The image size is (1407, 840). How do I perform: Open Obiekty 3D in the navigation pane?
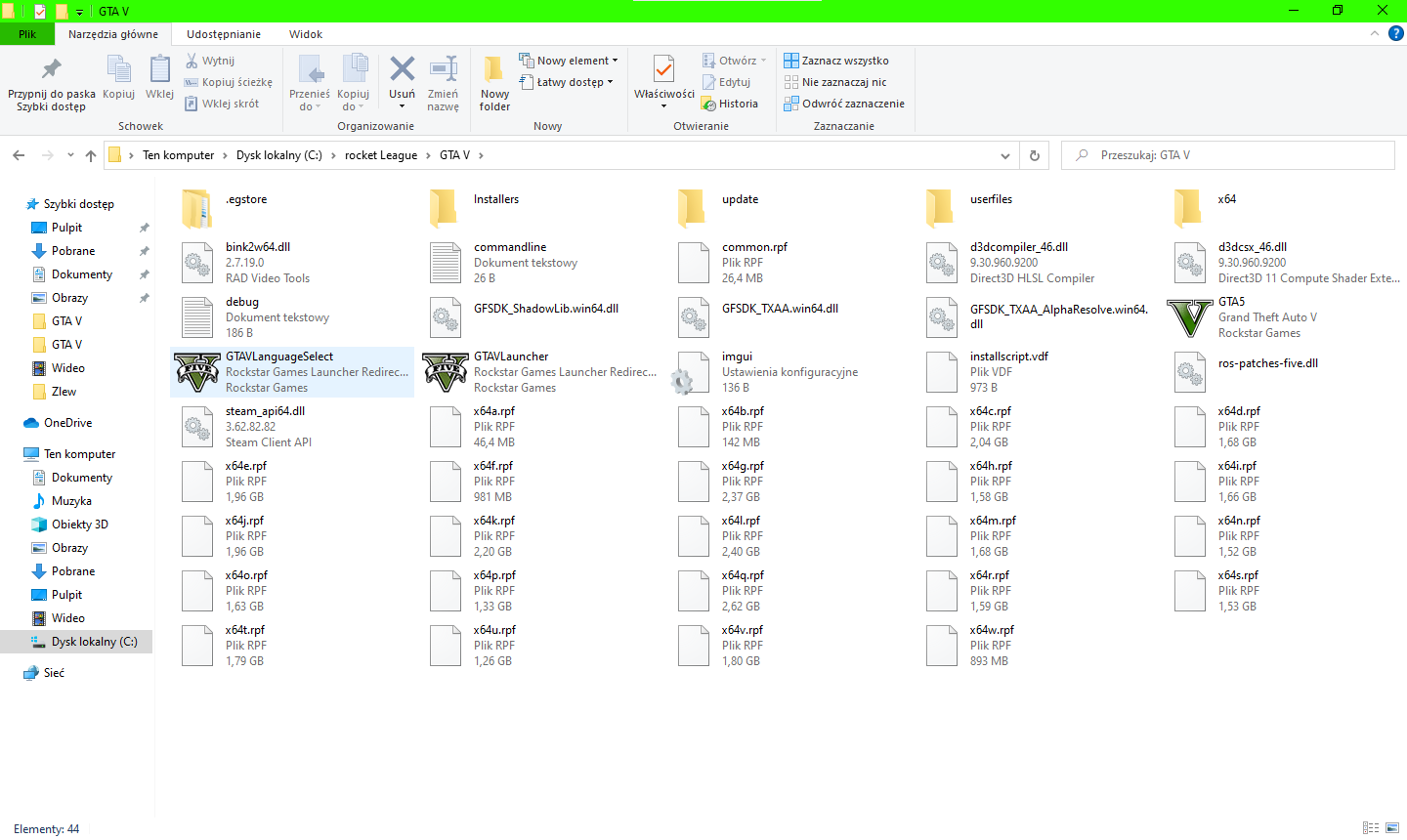coord(80,525)
